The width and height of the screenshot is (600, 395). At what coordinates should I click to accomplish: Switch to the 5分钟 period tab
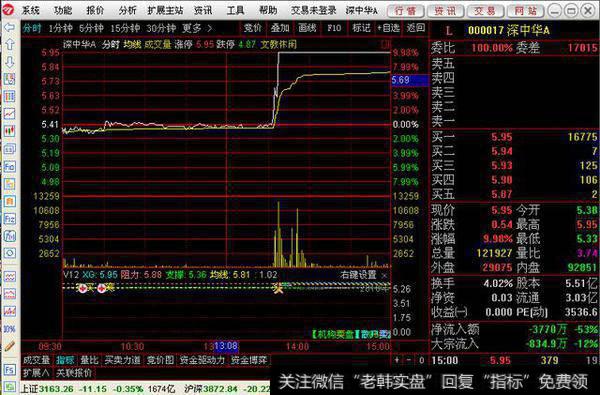[x=91, y=28]
